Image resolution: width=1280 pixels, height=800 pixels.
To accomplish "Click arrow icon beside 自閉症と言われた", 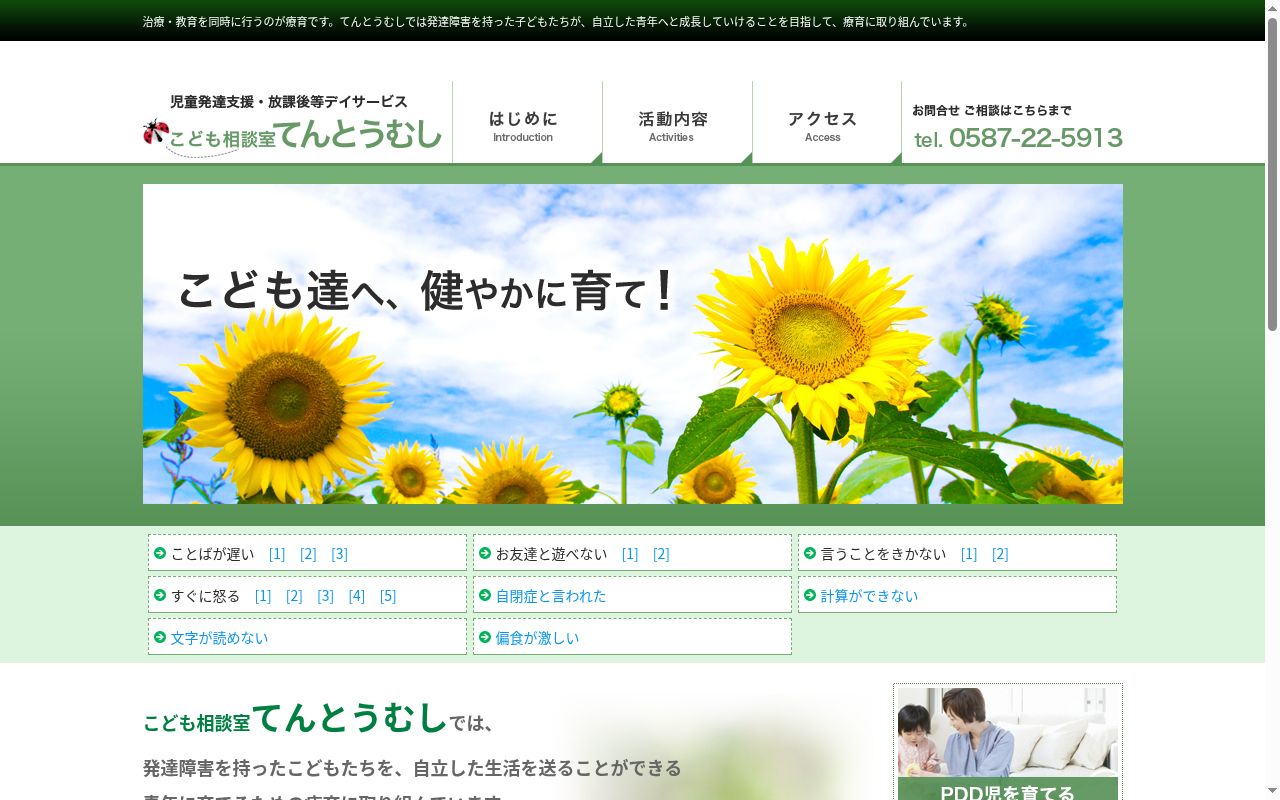I will (x=485, y=595).
